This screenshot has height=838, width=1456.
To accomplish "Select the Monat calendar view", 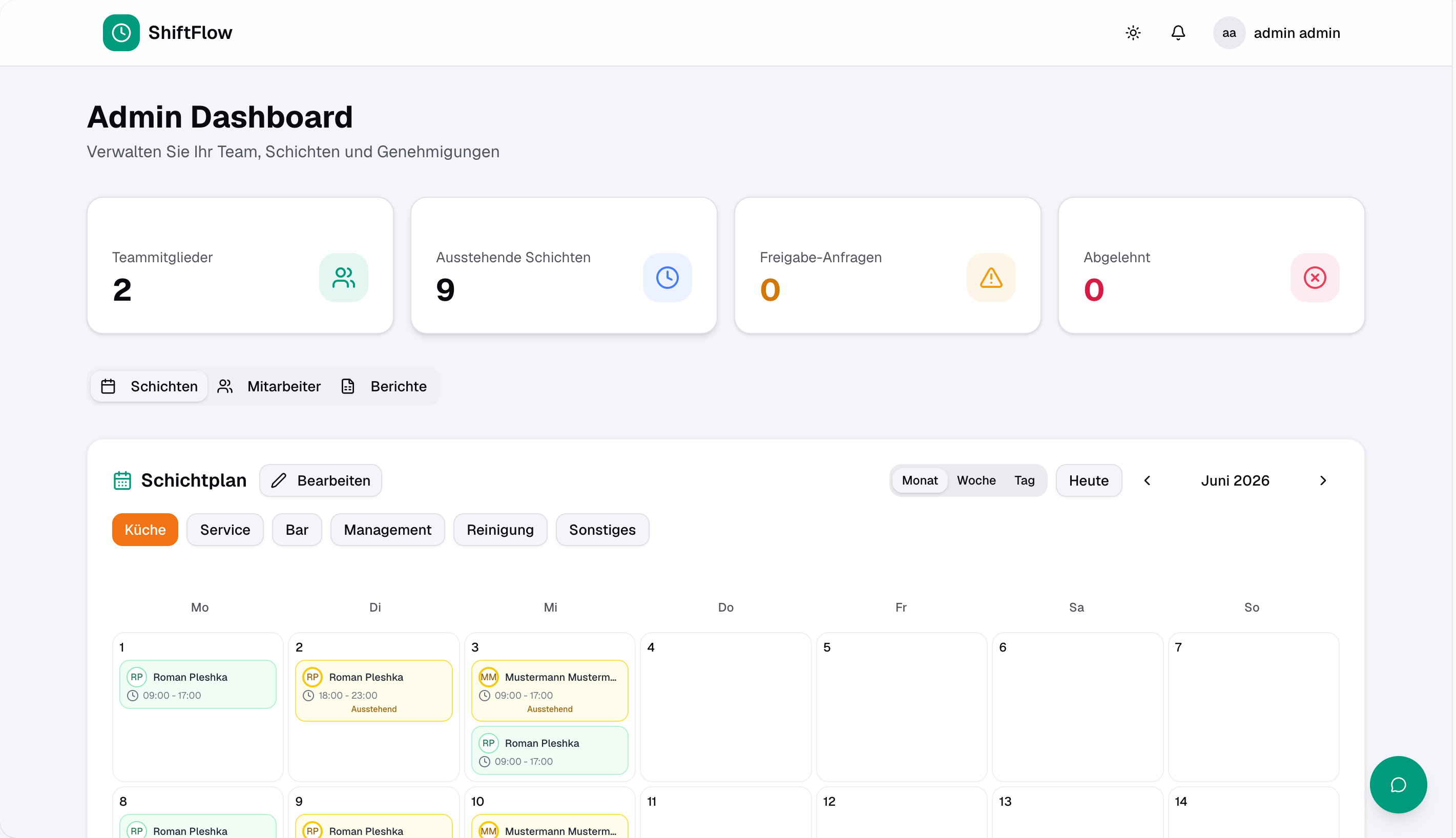I will [x=920, y=480].
